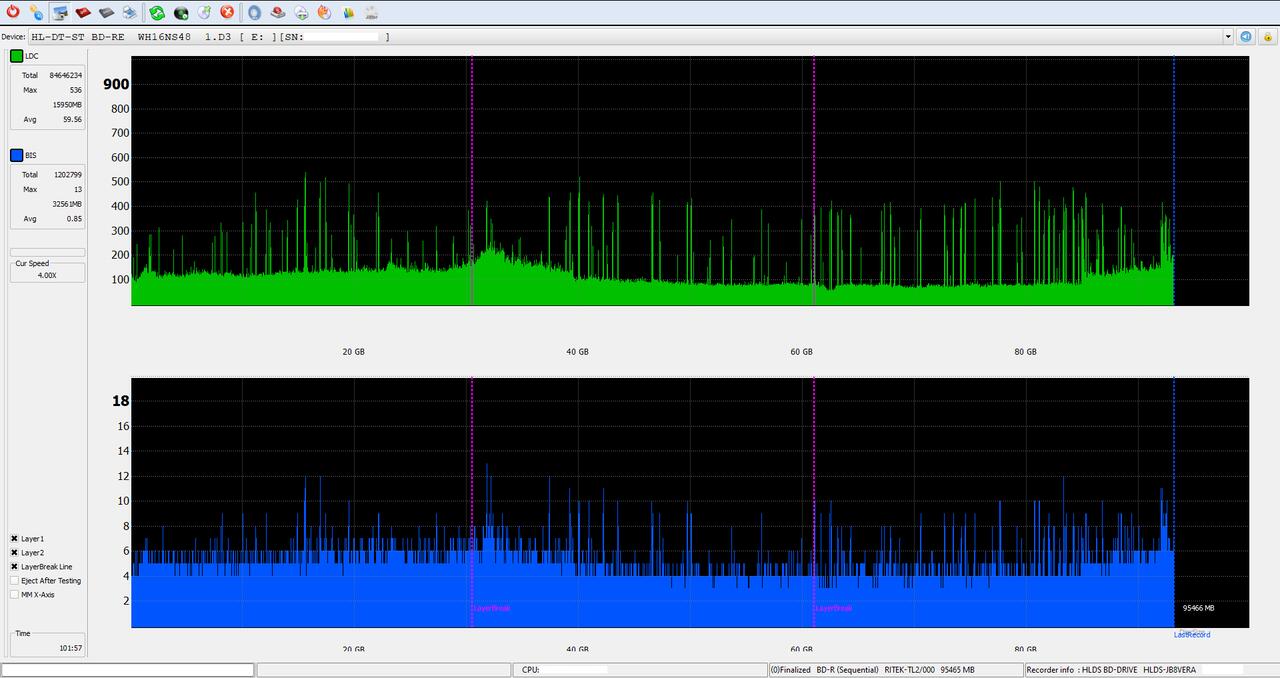This screenshot has height=678, width=1280.
Task: Enable the MM X-Axis checkbox
Action: 15,594
